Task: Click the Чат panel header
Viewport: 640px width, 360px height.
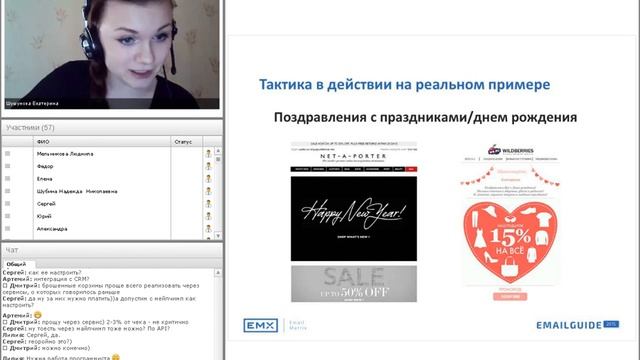Action: click(x=112, y=250)
